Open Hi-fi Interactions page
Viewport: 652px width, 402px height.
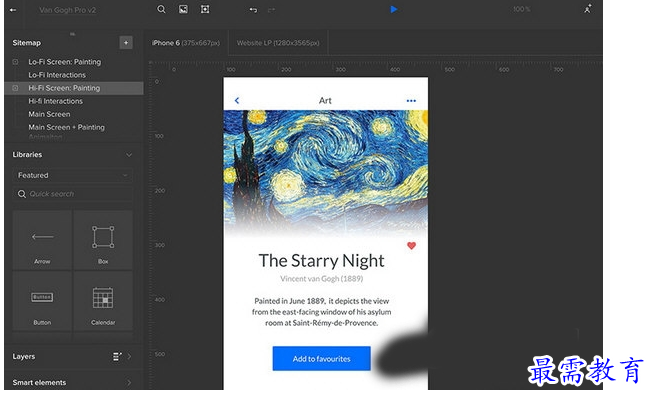55,101
